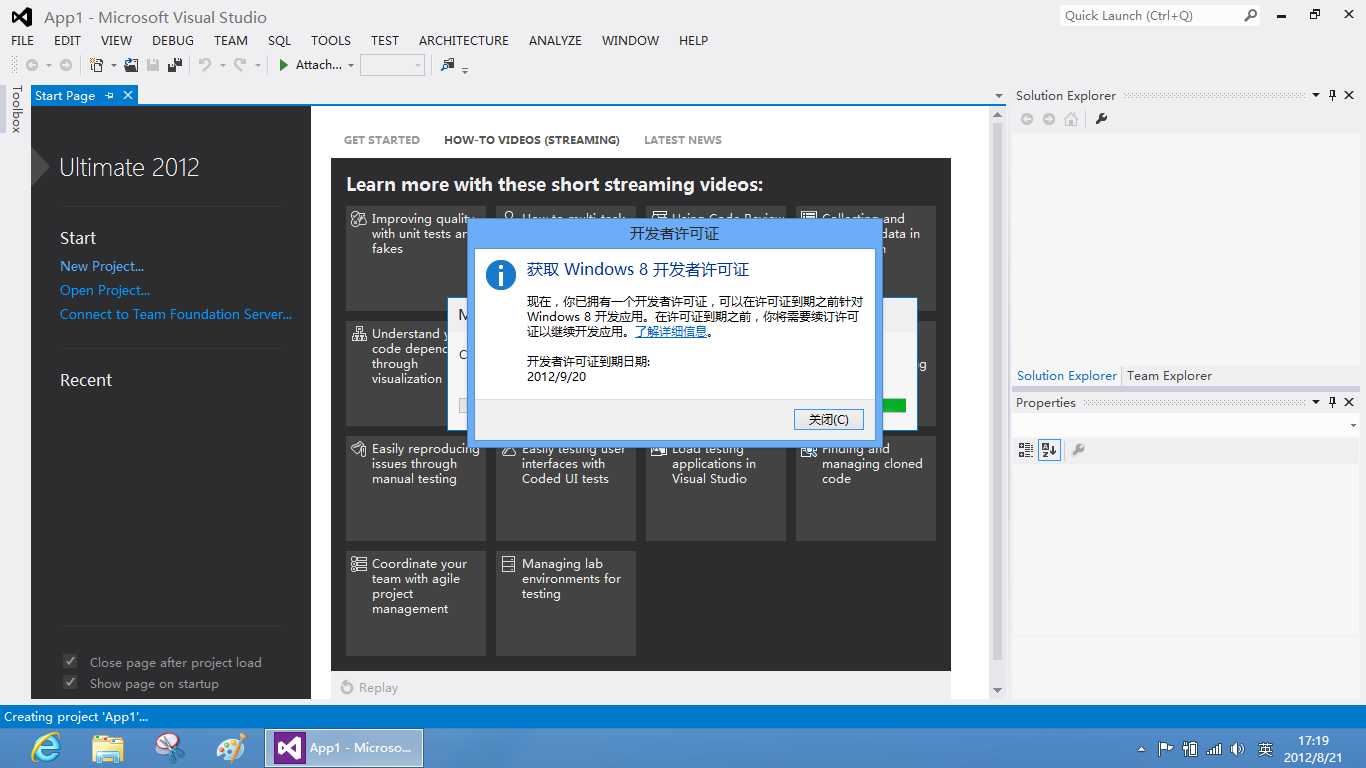This screenshot has width=1366, height=768.
Task: Pin the Solution Explorer panel
Action: (x=1332, y=95)
